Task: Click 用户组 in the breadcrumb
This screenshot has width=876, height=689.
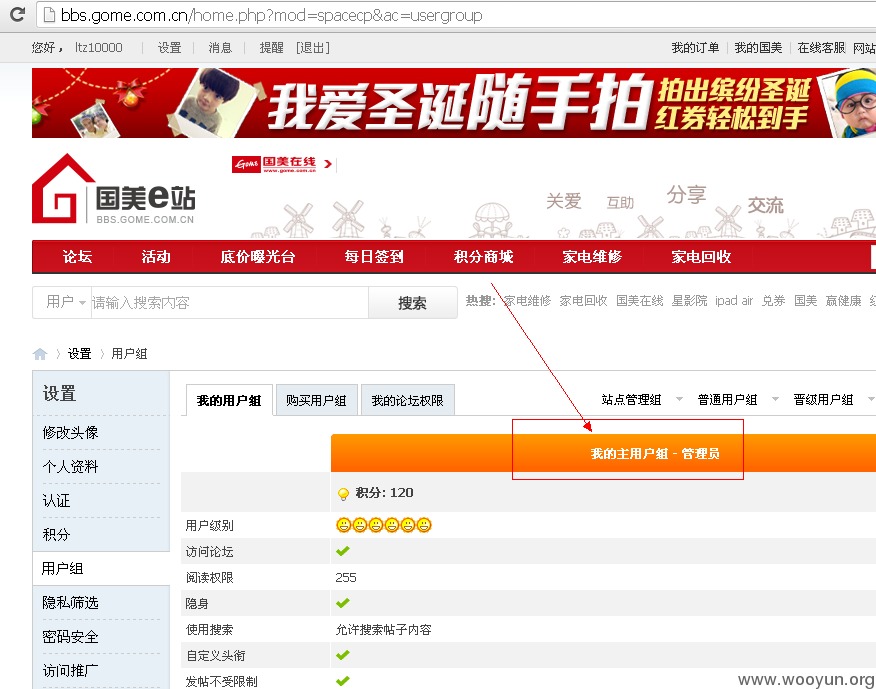Action: point(129,354)
